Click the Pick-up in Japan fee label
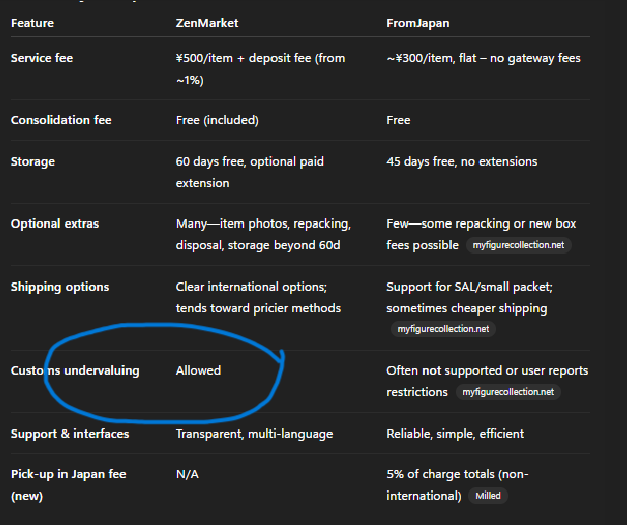Screen dimensions: 627x525 pyautogui.click(x=68, y=485)
